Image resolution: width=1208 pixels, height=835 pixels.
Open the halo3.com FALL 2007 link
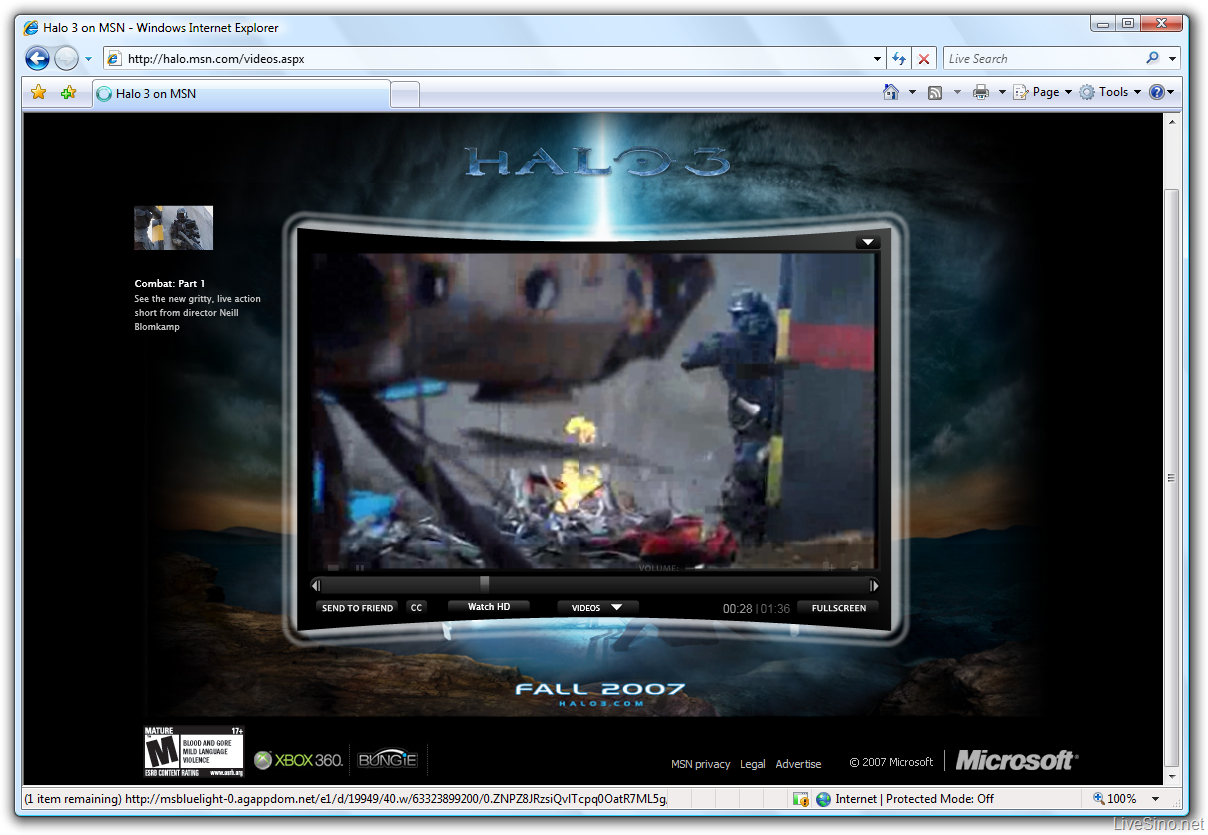click(600, 694)
